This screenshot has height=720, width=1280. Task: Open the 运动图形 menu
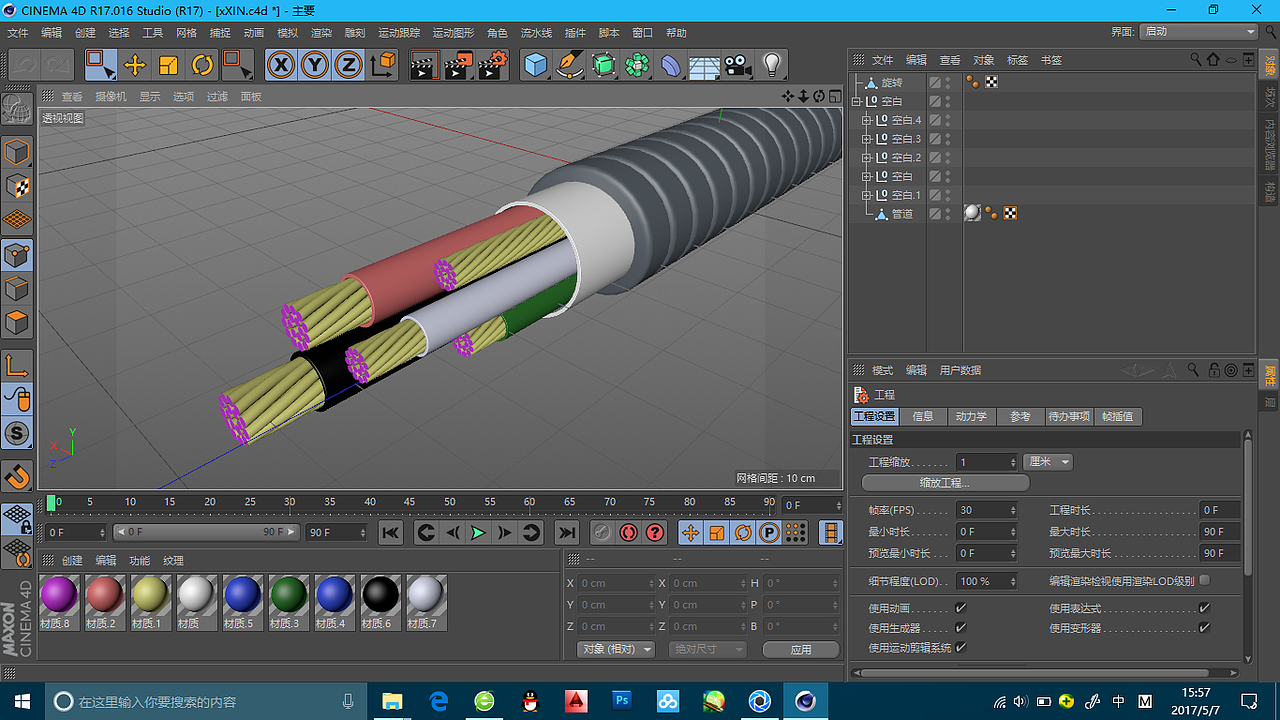pos(453,33)
